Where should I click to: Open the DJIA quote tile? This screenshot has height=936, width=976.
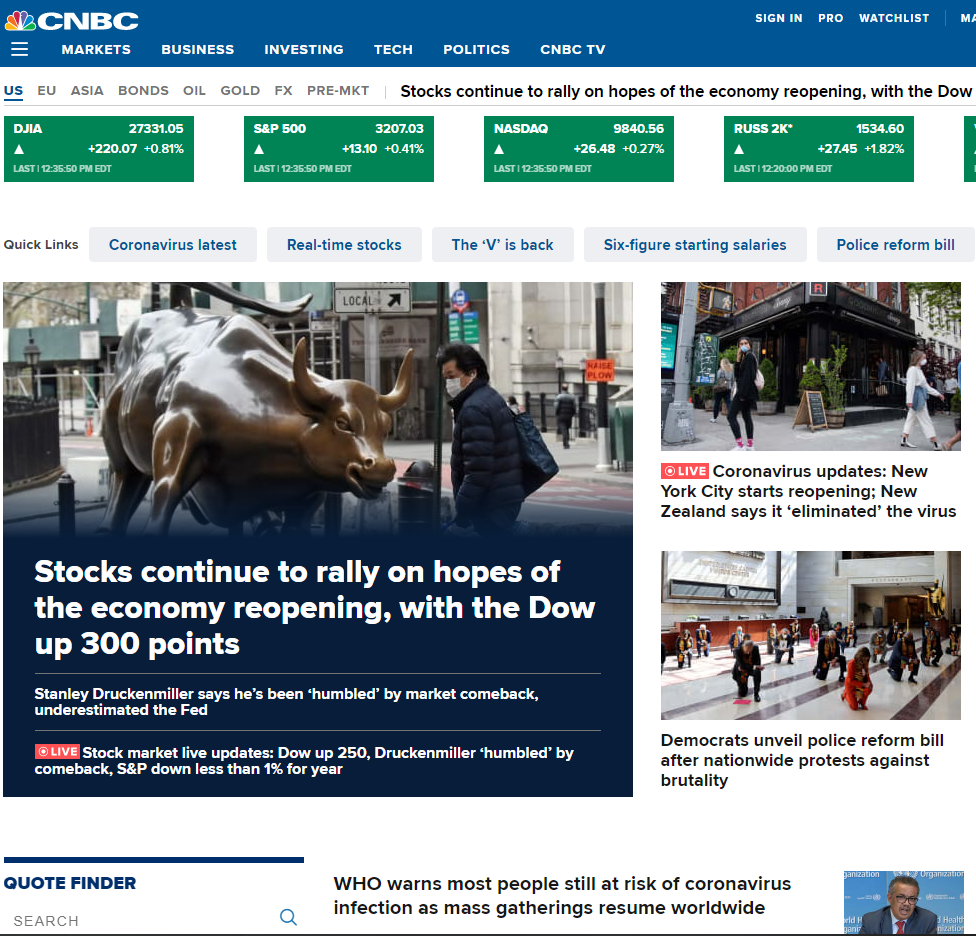coord(99,149)
